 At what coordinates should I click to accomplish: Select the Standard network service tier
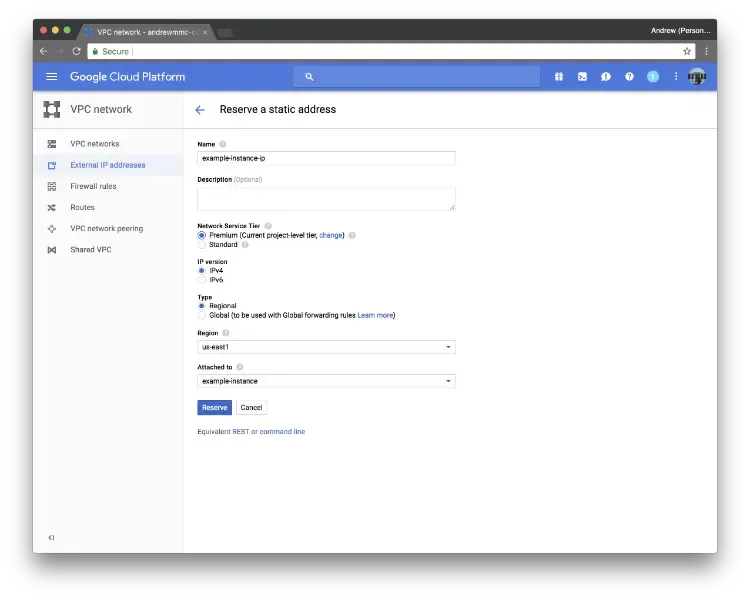click(x=202, y=244)
